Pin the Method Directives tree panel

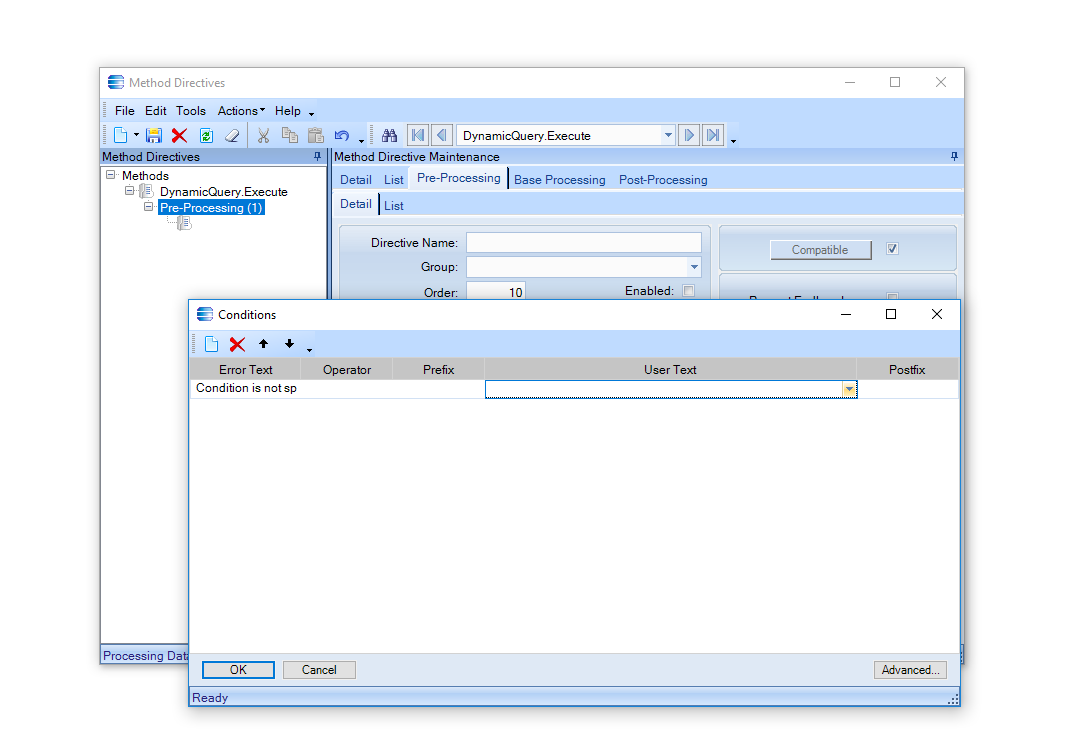pos(317,157)
